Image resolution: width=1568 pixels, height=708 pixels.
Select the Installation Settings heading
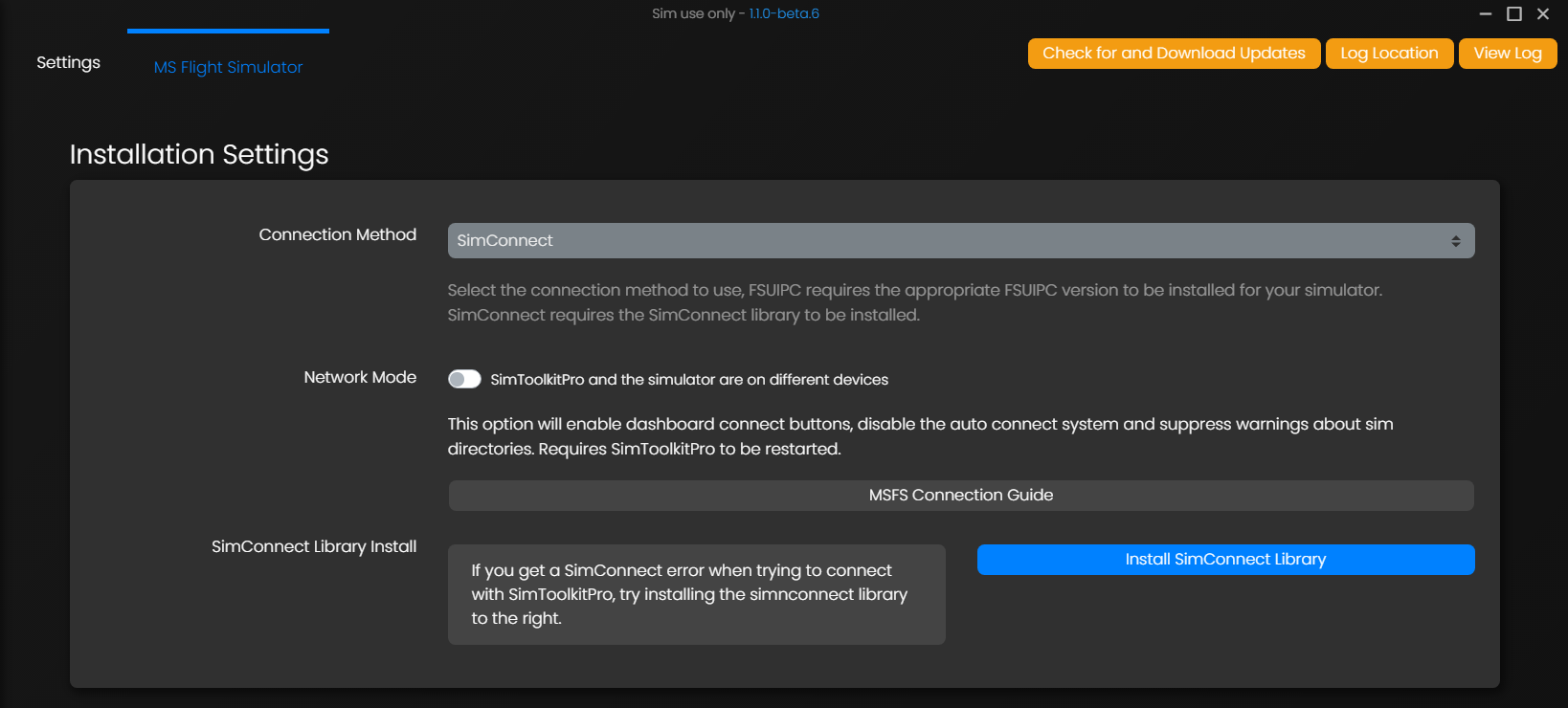tap(199, 154)
